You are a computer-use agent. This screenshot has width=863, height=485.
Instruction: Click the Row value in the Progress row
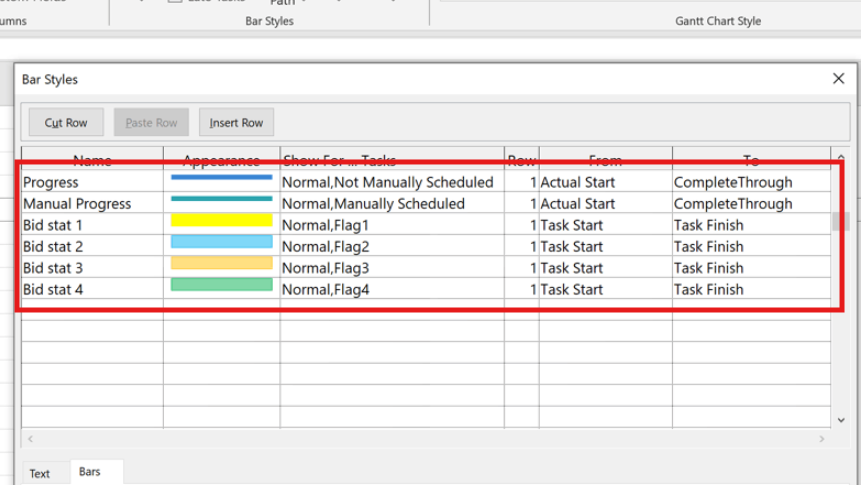pos(522,182)
